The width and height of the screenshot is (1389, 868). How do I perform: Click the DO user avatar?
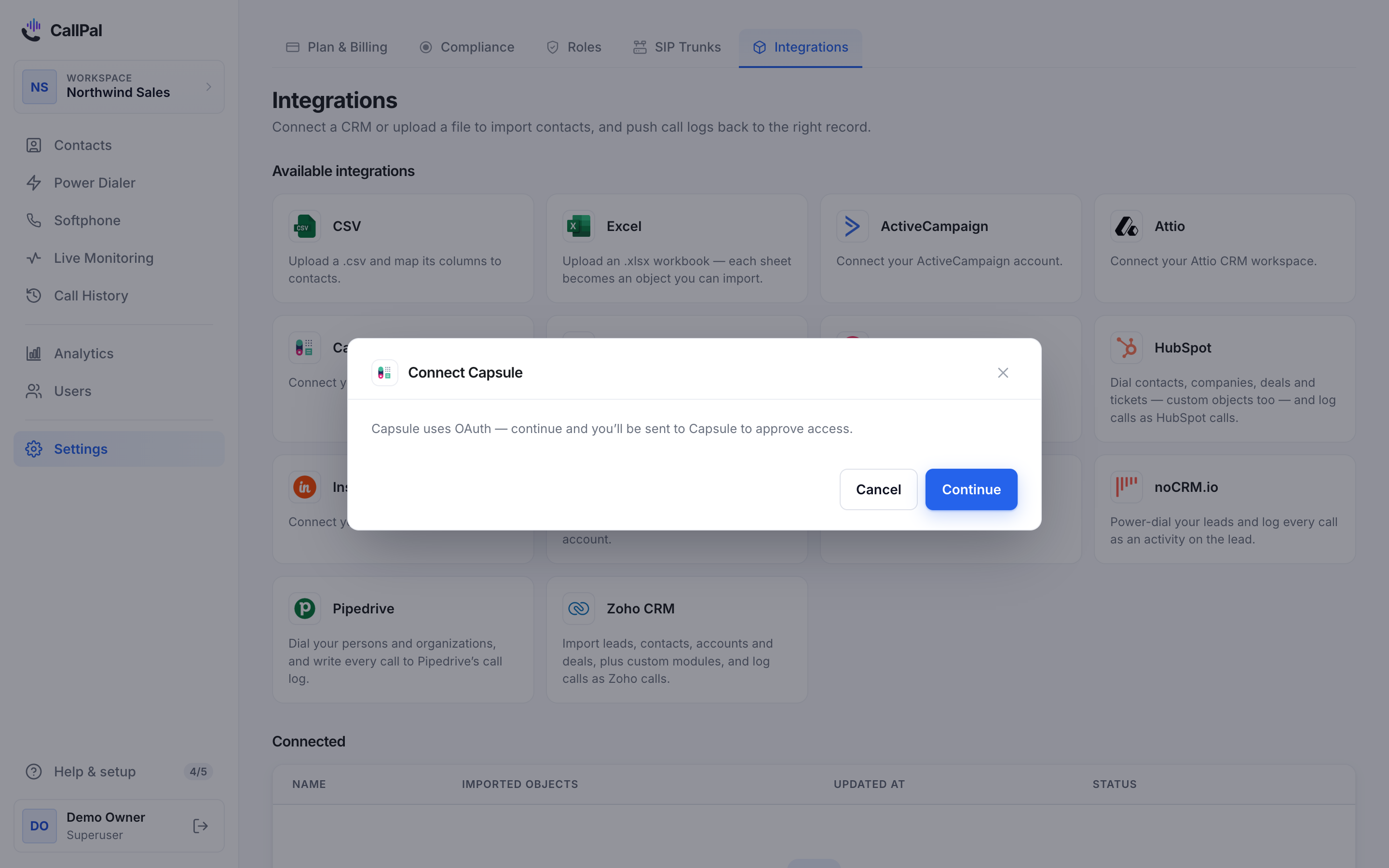tap(40, 826)
